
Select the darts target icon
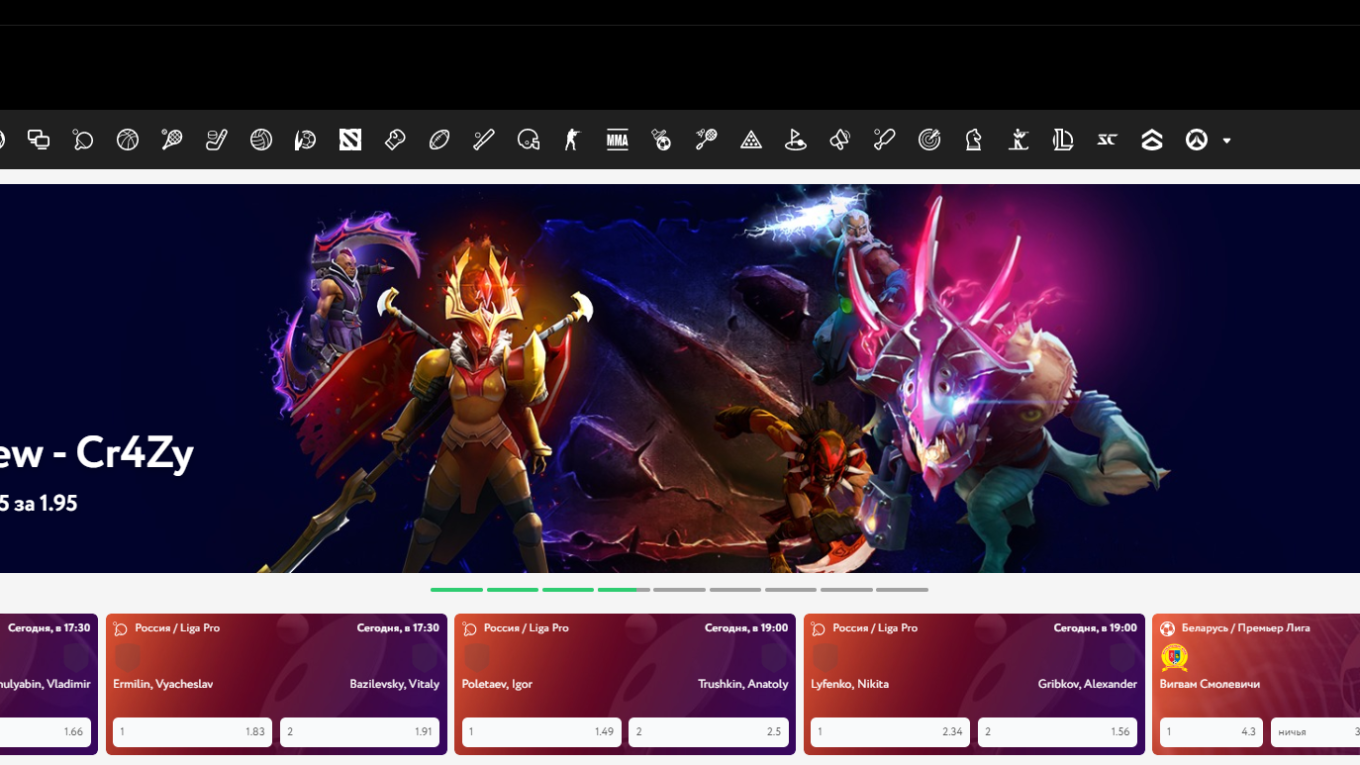pyautogui.click(x=929, y=140)
